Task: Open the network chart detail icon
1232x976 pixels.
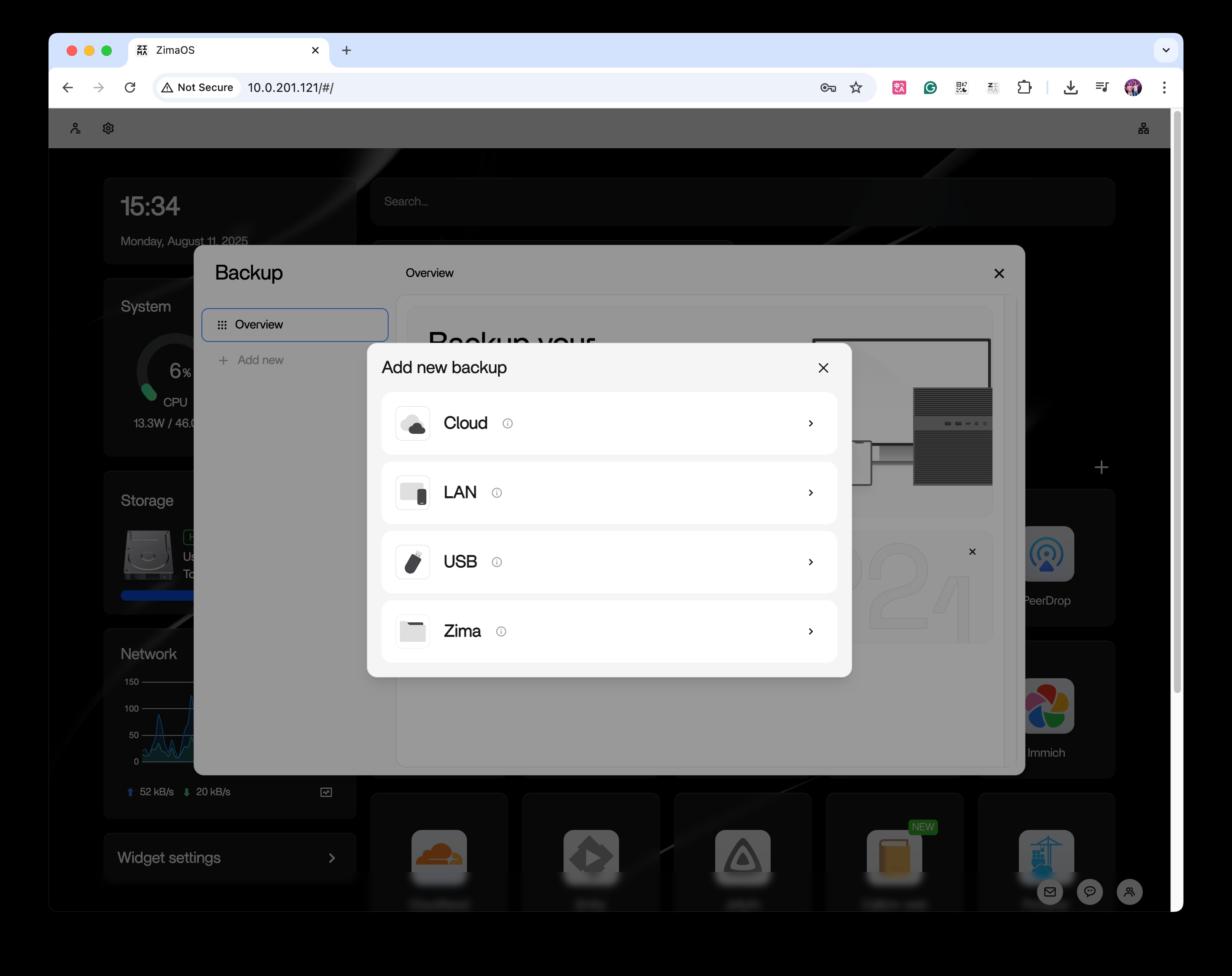Action: tap(326, 792)
